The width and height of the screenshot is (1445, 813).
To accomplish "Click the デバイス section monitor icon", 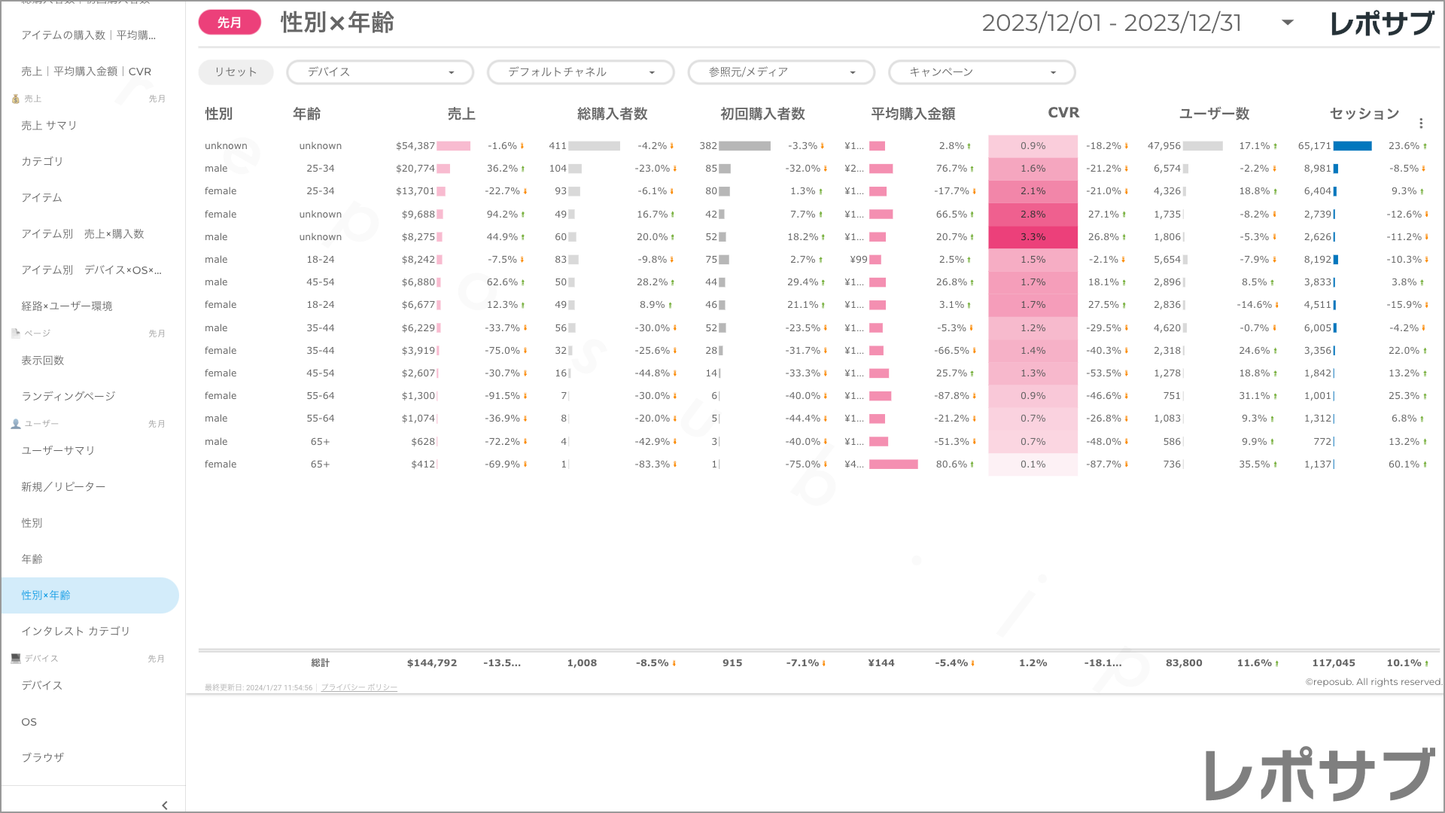I will (15, 659).
